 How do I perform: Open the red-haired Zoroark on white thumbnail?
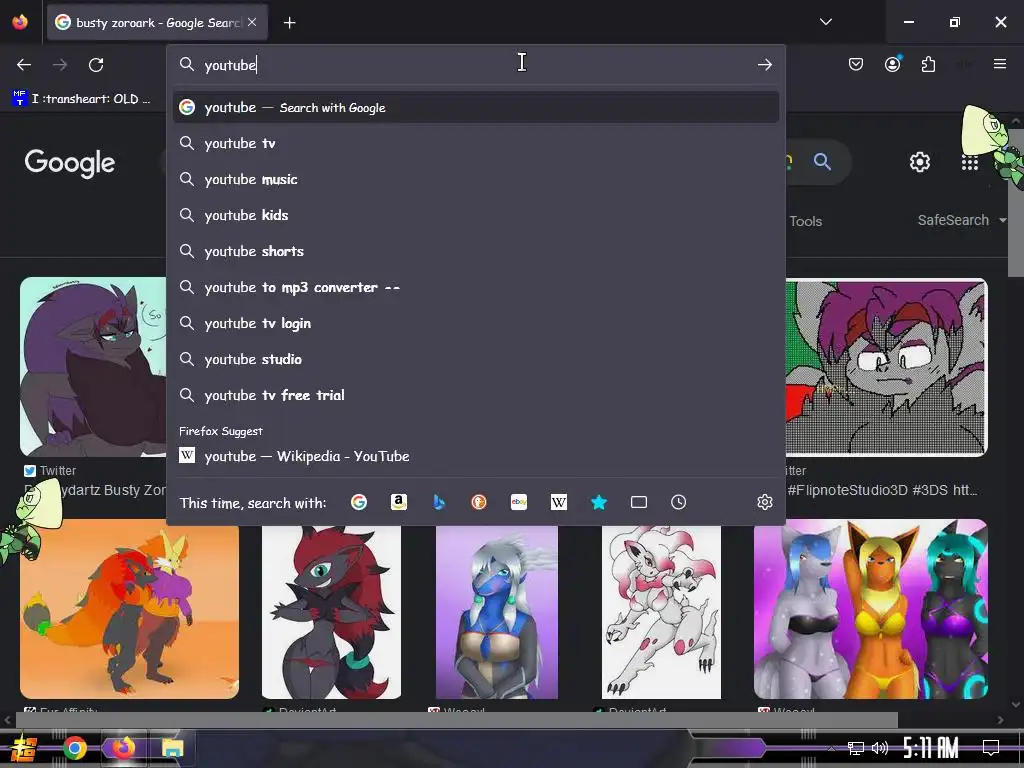pyautogui.click(x=331, y=612)
